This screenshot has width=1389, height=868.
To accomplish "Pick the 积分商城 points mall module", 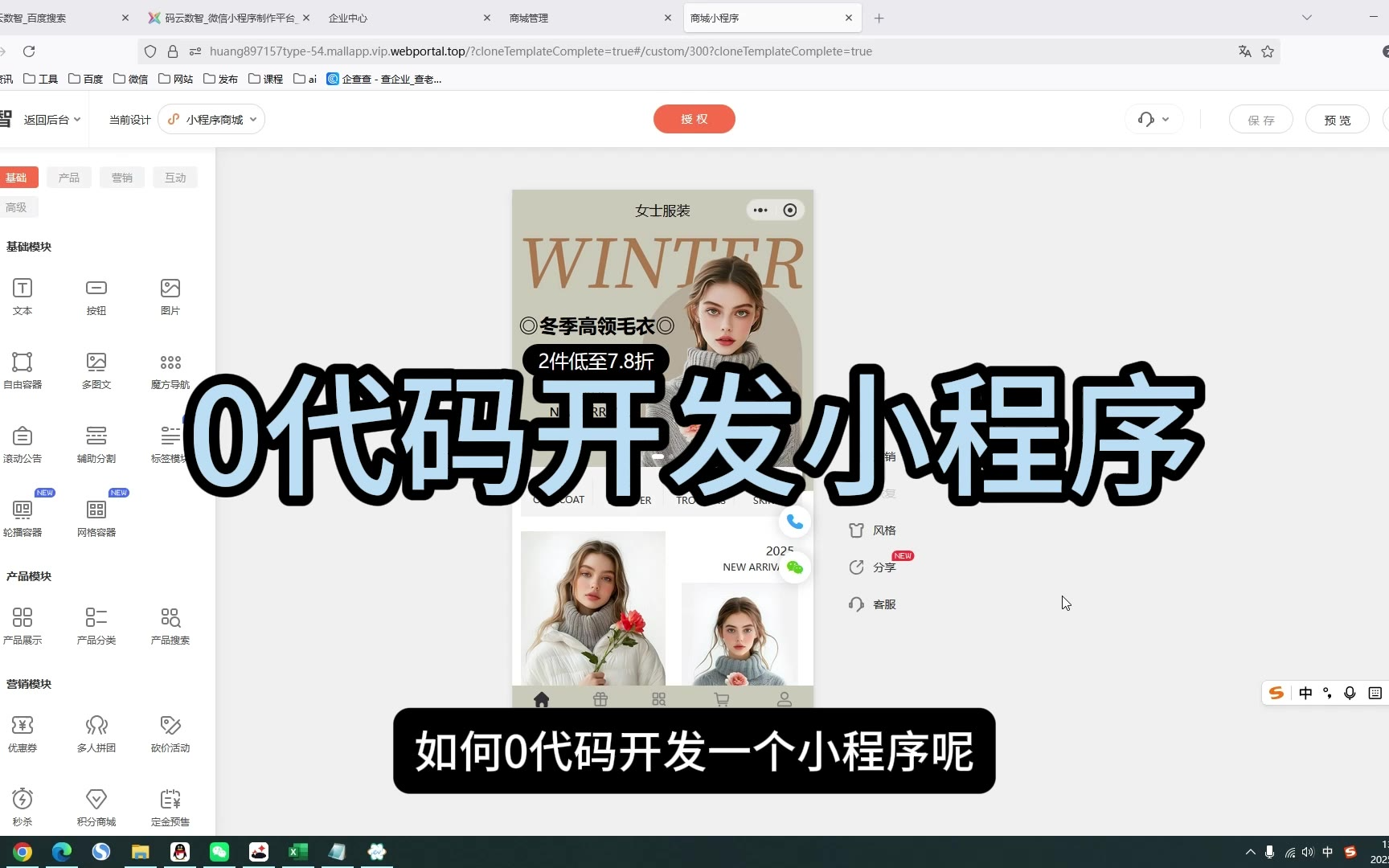I will tap(96, 807).
